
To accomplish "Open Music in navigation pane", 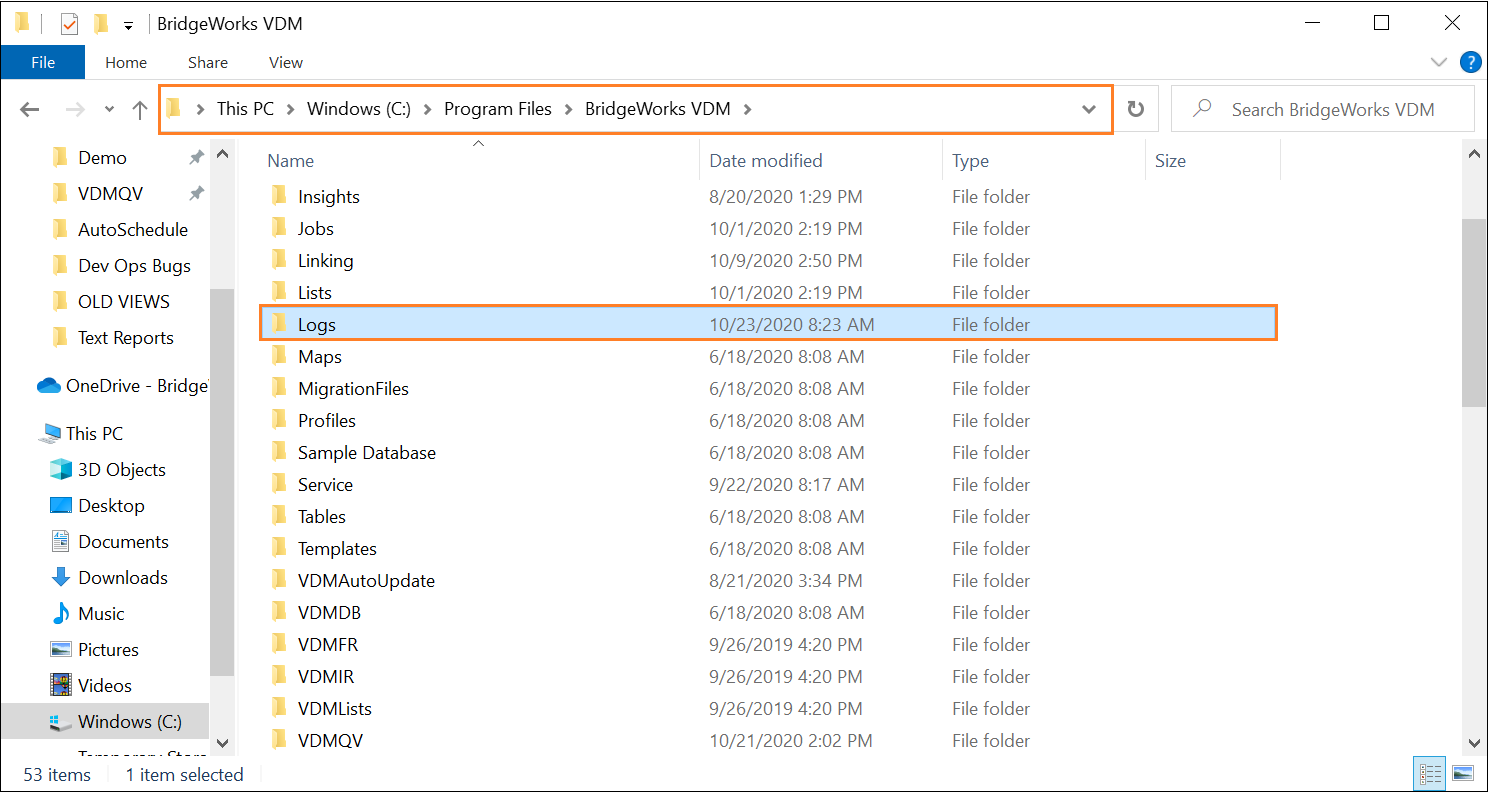I will point(101,614).
